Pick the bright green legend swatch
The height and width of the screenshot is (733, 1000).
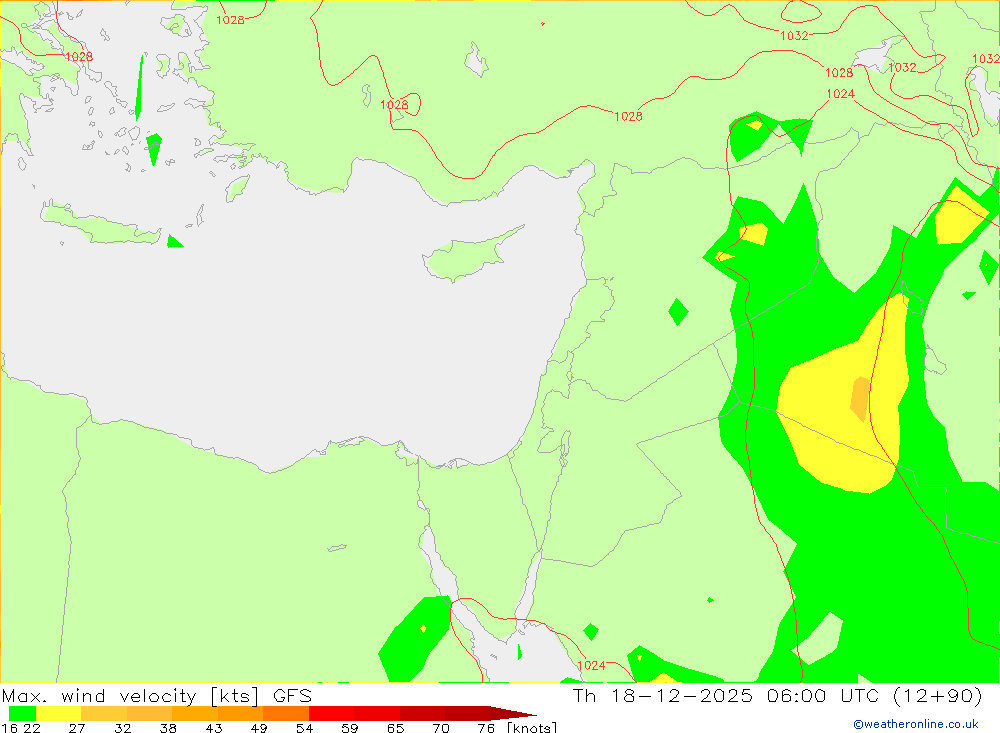coord(22,713)
